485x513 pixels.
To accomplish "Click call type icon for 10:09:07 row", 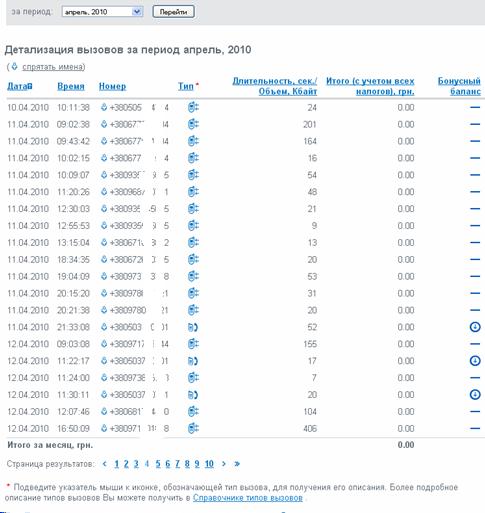I will (193, 175).
